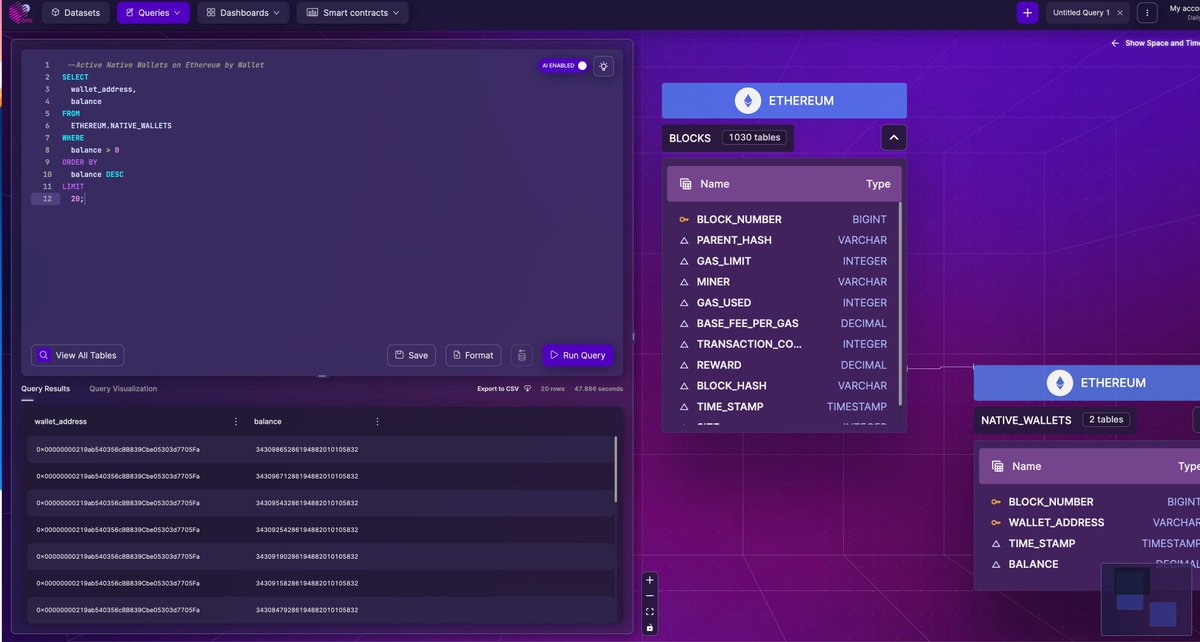Switch to Query Visualization tab

coord(123,389)
